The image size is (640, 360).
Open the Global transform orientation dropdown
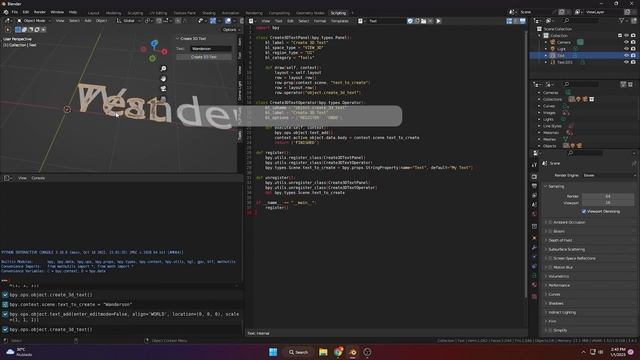(x=128, y=21)
